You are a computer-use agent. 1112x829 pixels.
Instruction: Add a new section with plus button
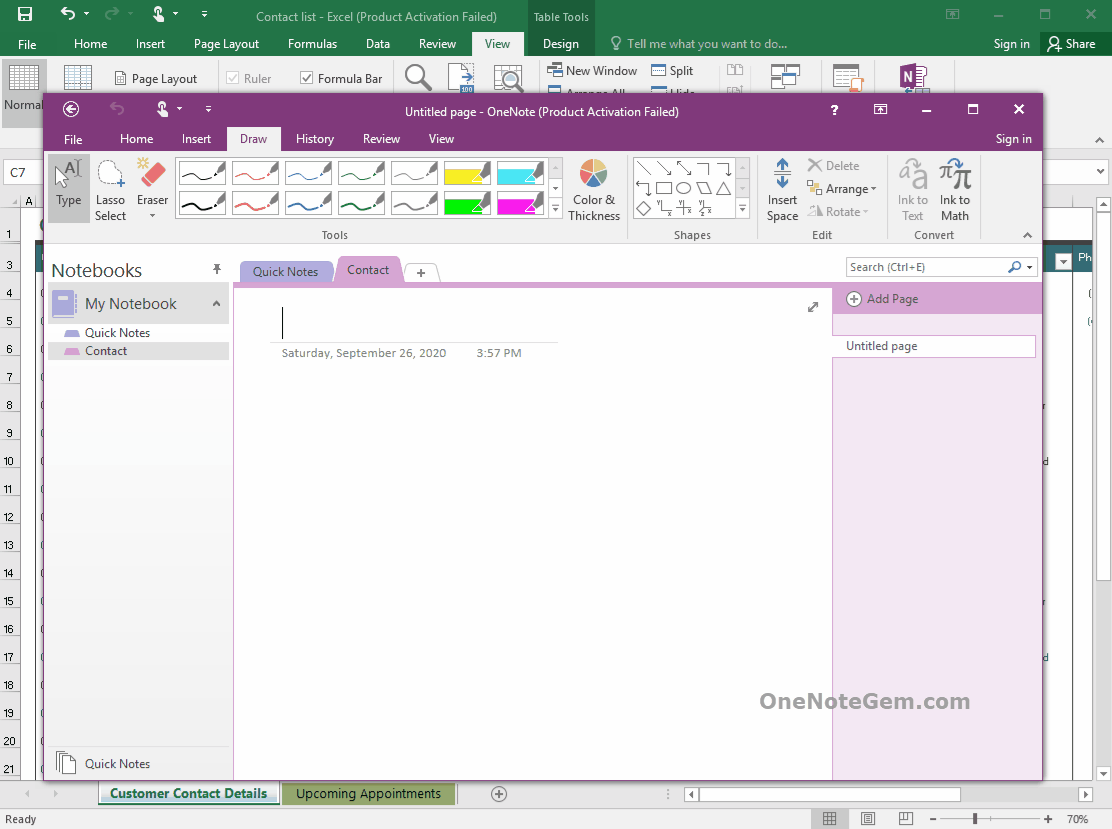tap(420, 271)
